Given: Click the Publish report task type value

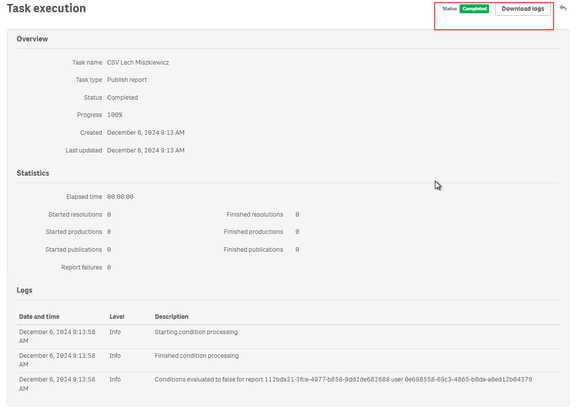Looking at the screenshot, I should [x=127, y=80].
